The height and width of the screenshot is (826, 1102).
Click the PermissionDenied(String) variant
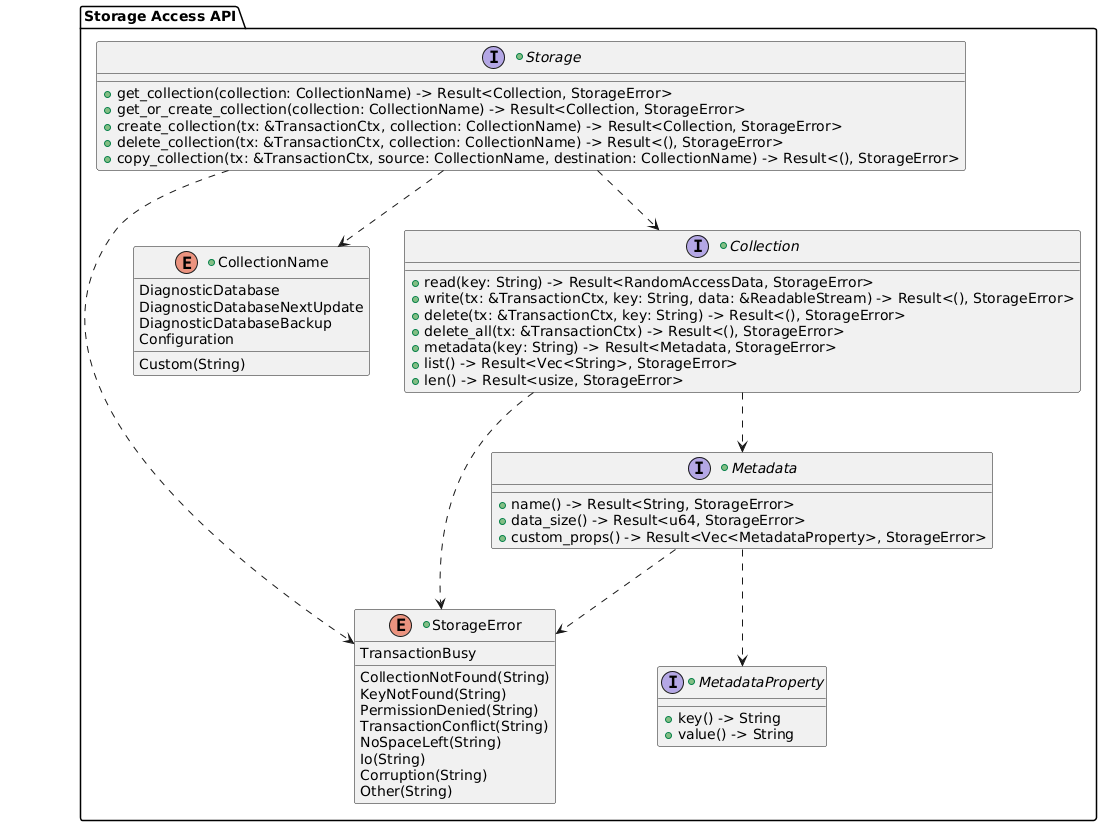[449, 710]
